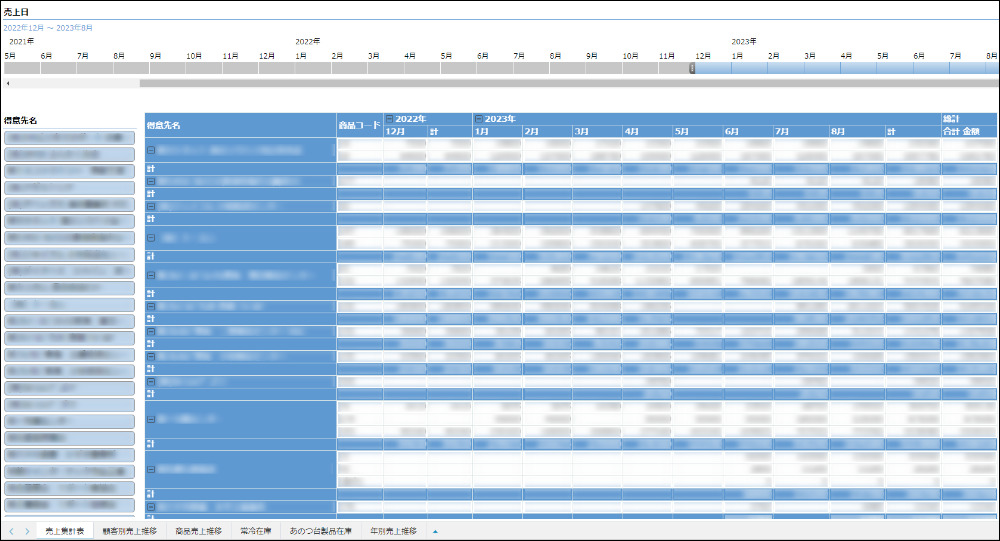Viewport: 1000px width, 541px height.
Task: Click the 総計 column header
Action: 951,119
